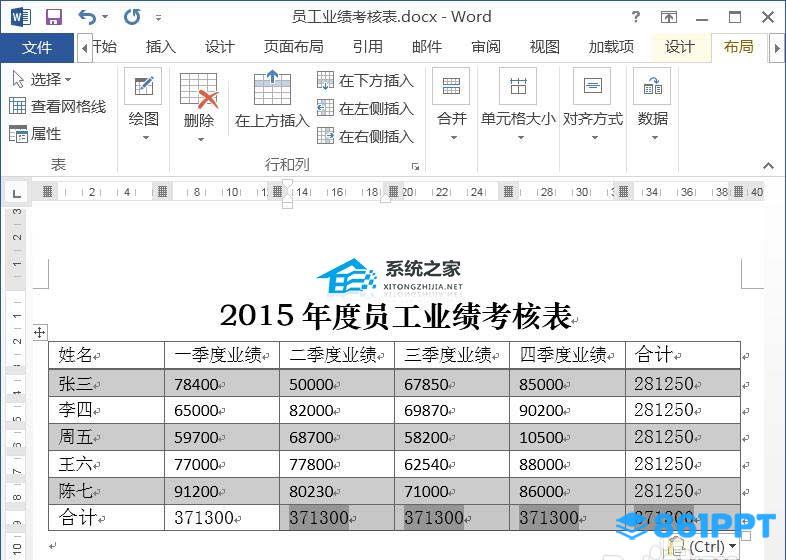786x560 pixels.
Task: Switch to the Page Layout (页面布局) tab
Action: [294, 47]
